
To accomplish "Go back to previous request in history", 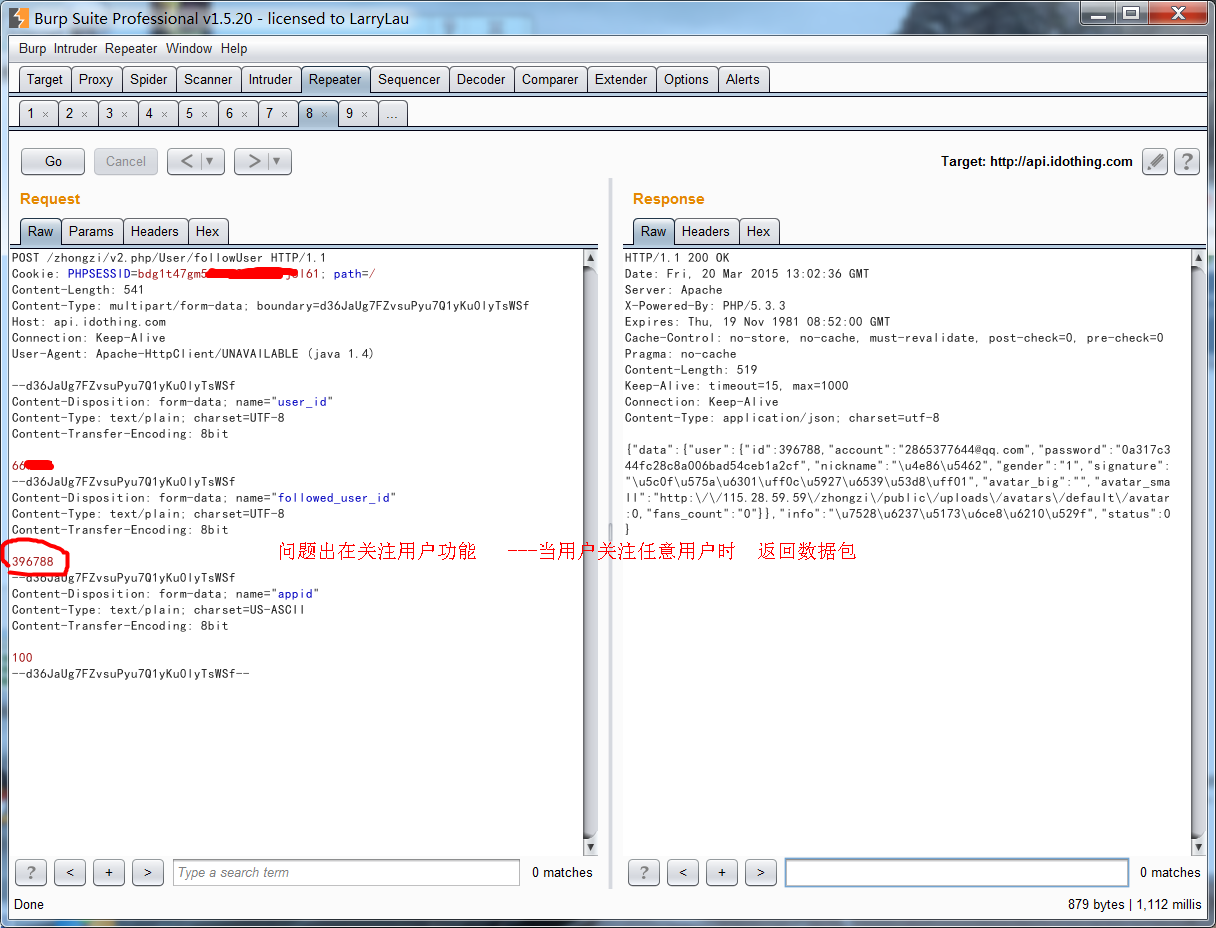I will [187, 161].
